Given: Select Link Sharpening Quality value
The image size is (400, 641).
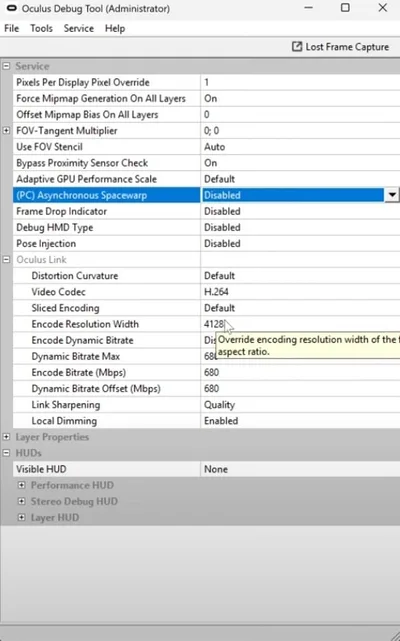Looking at the screenshot, I should (x=300, y=405).
